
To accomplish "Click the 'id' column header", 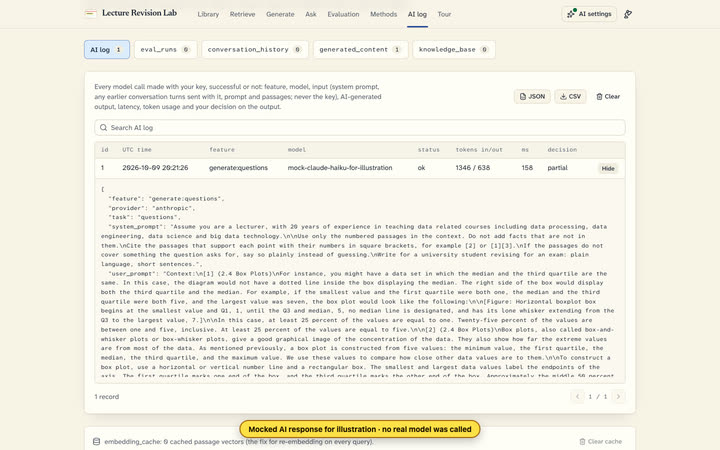I will 105,150.
